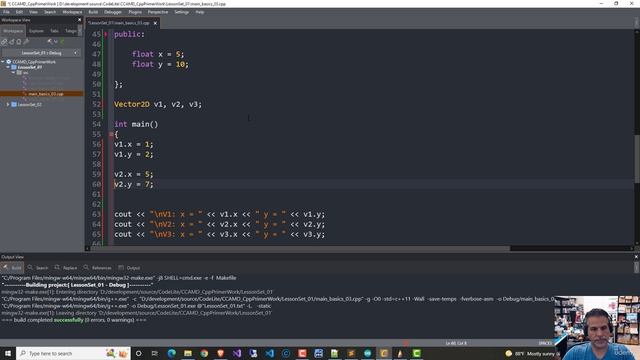Click on int main() in the editor
The image size is (640, 360).
coord(136,124)
